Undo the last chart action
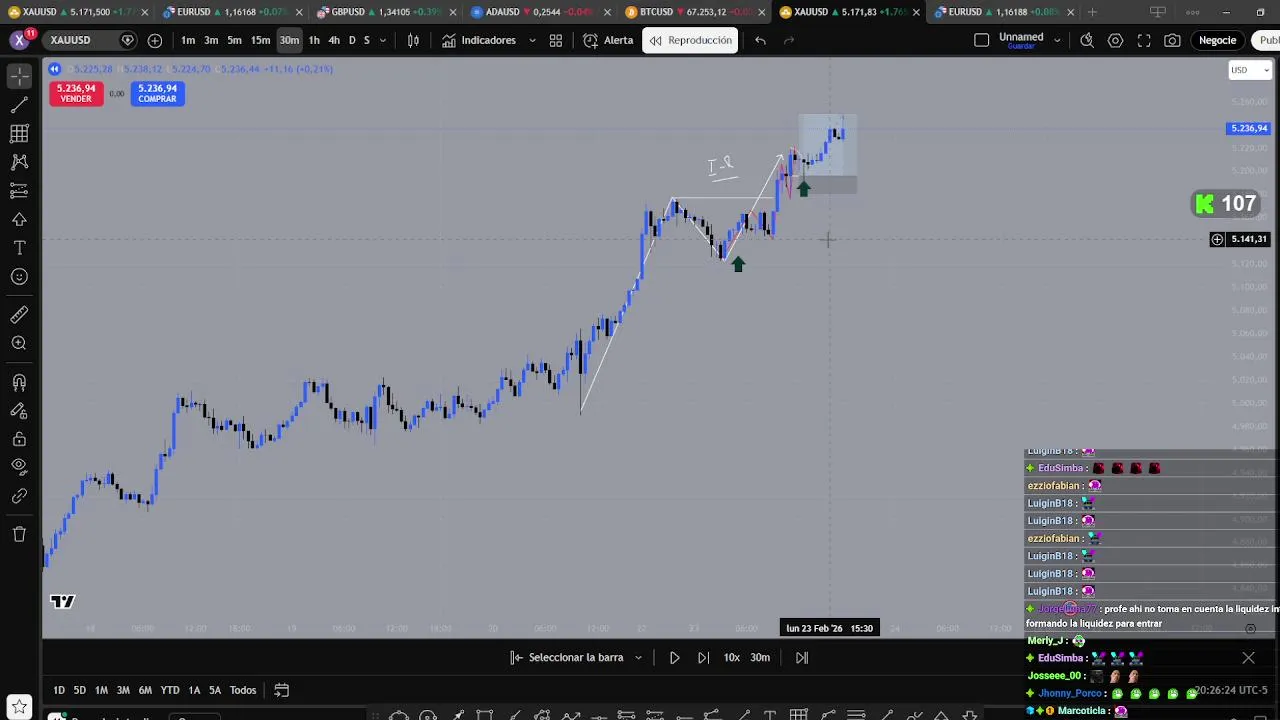 [x=760, y=40]
